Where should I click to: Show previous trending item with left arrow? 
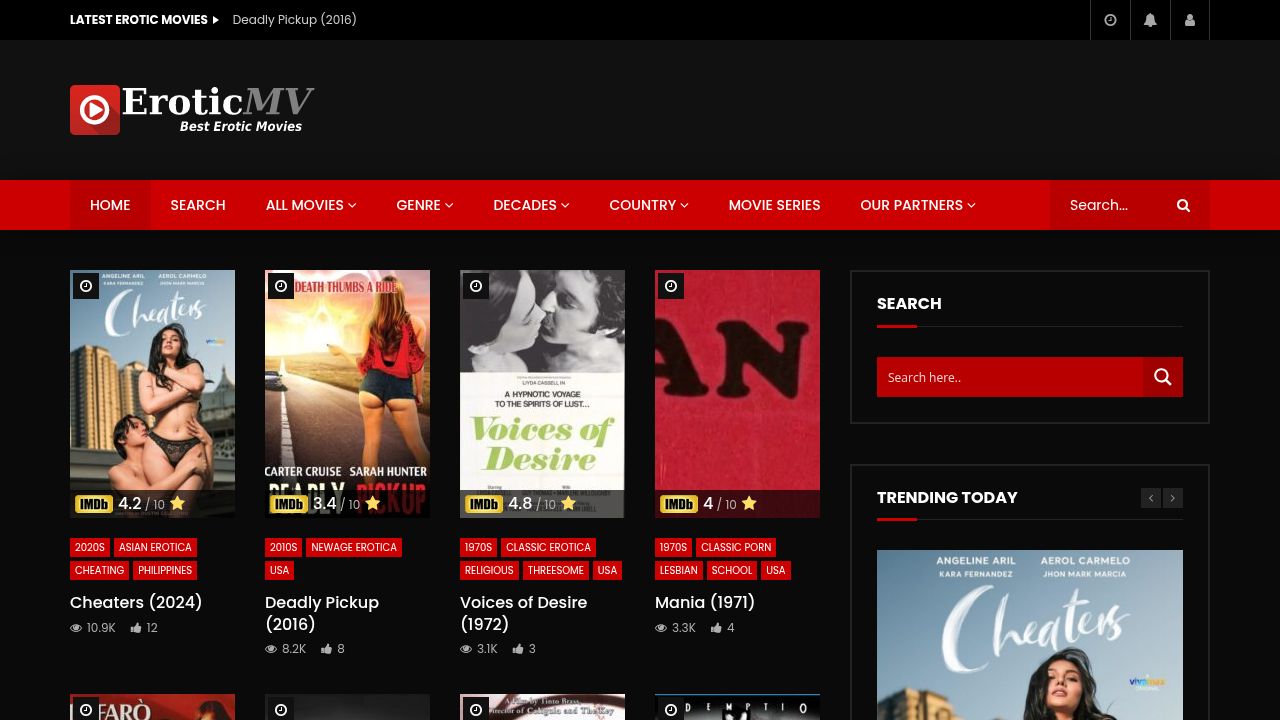point(1151,498)
